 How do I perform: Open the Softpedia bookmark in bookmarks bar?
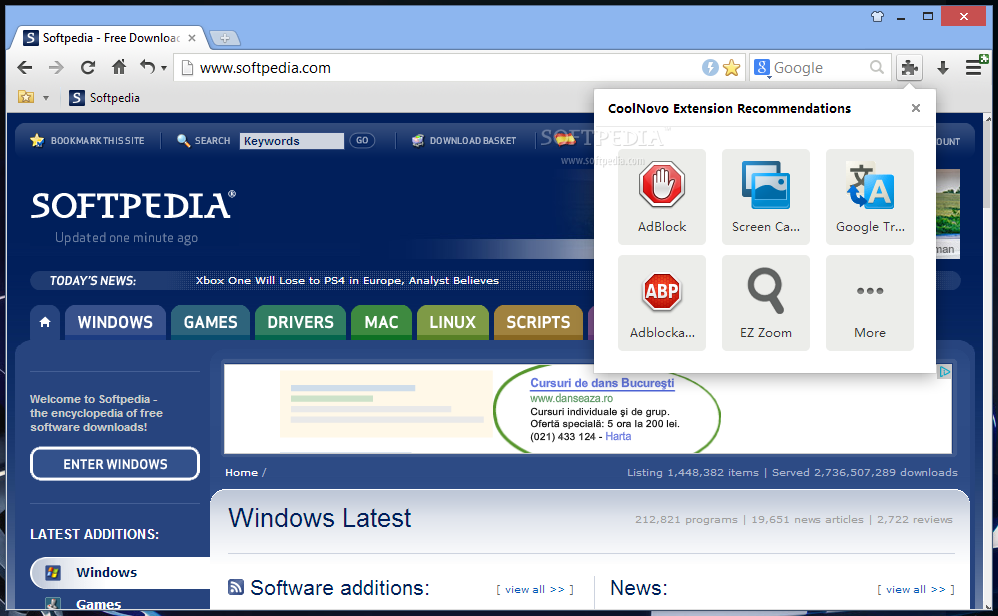104,97
